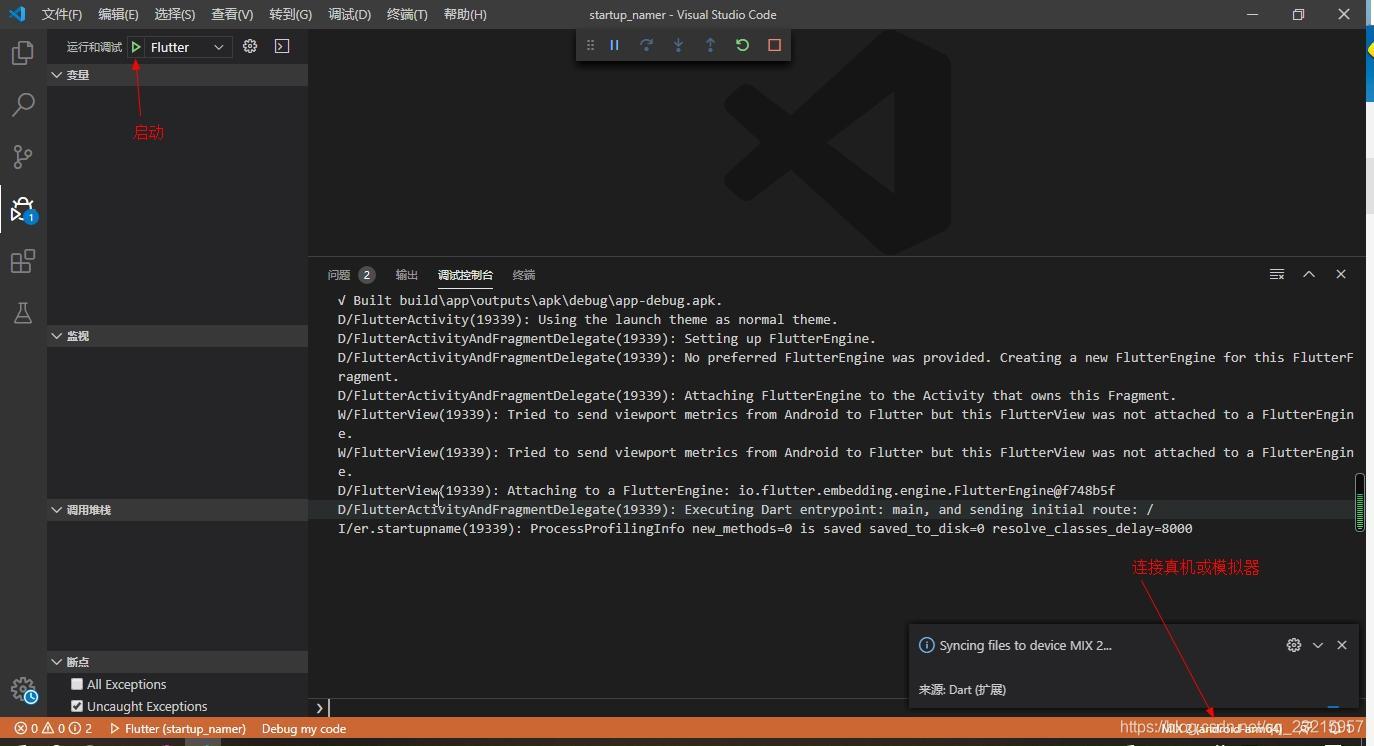The height and width of the screenshot is (746, 1374).
Task: Collapse the 断点 section
Action: 177,662
